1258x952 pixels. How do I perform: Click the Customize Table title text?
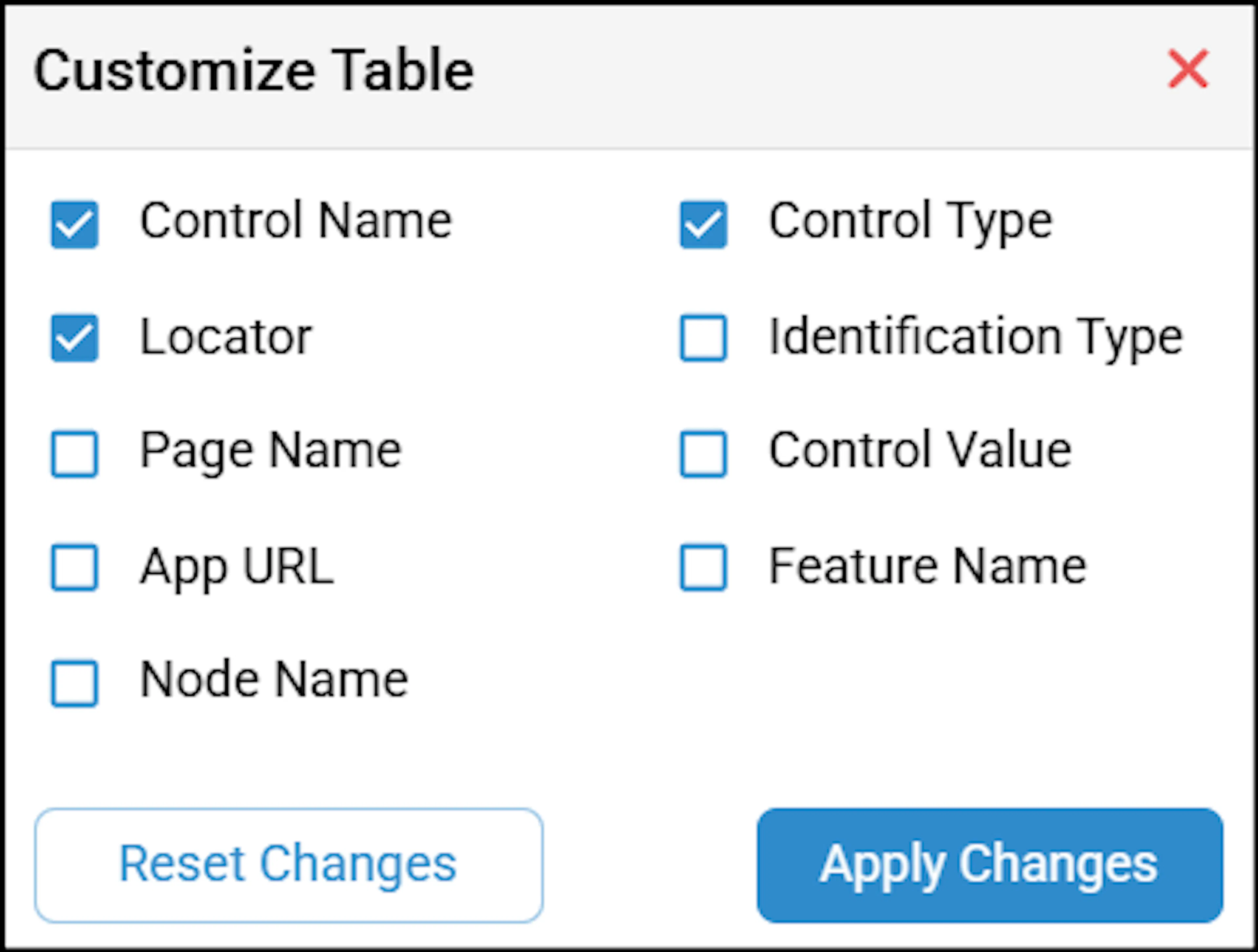tap(254, 70)
